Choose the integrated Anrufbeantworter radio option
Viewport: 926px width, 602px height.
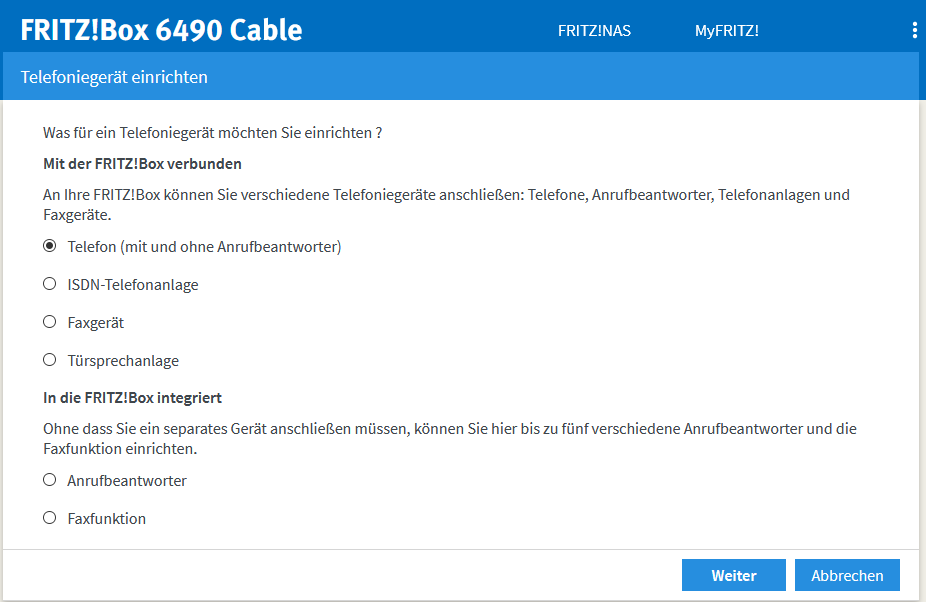pyautogui.click(x=50, y=480)
